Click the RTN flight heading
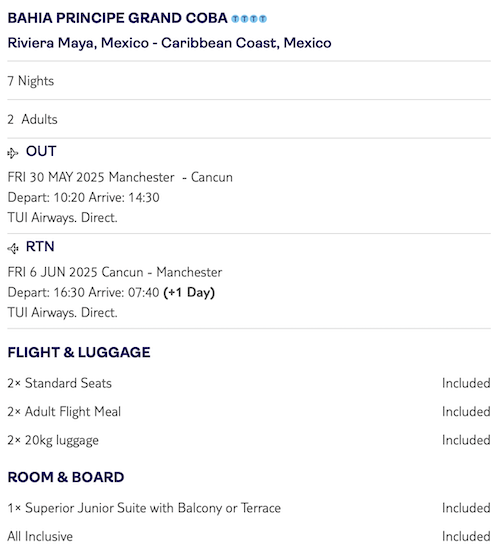Viewport: 500px width, 557px height. [x=40, y=247]
